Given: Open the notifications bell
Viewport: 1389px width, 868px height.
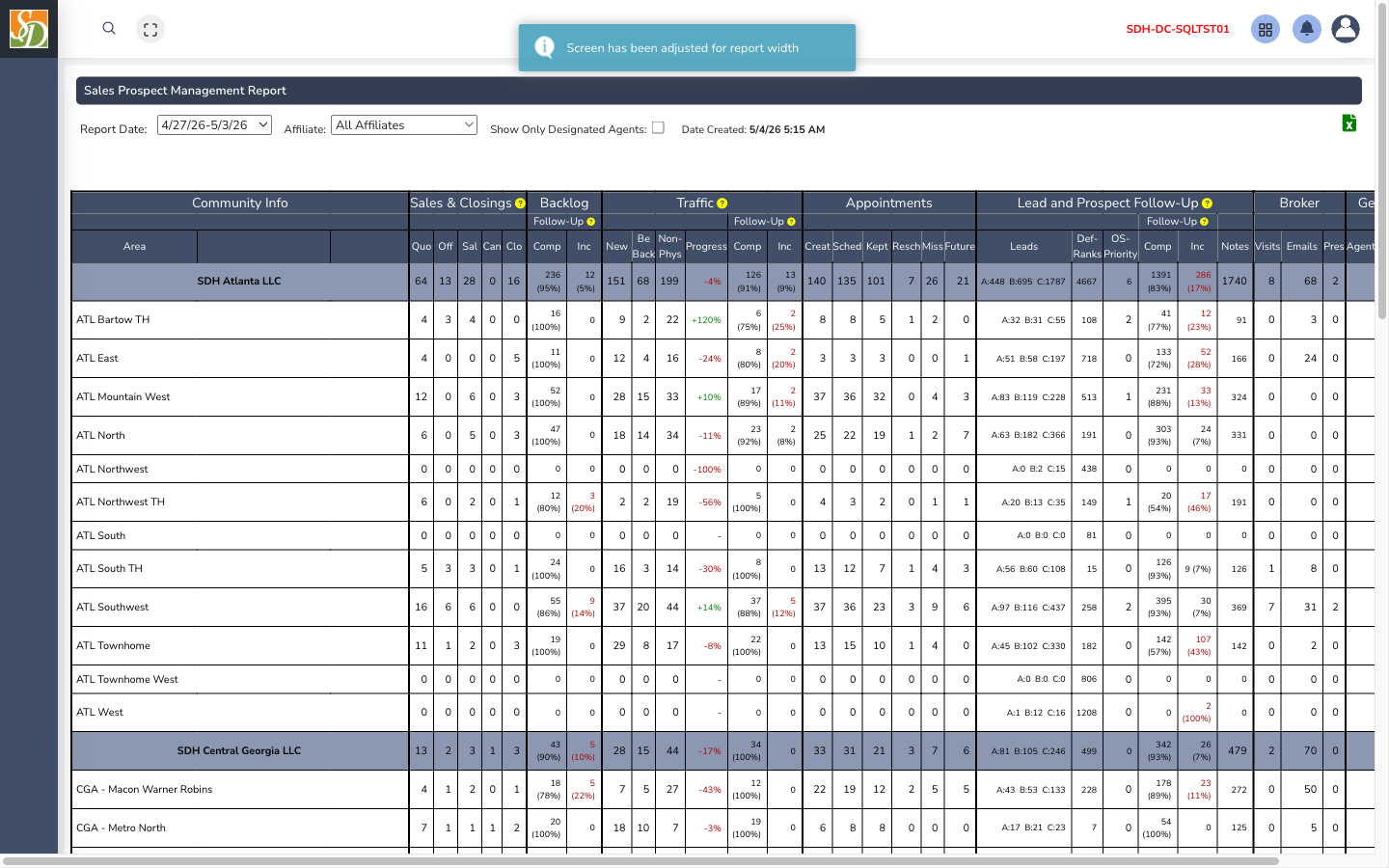Looking at the screenshot, I should (x=1307, y=29).
